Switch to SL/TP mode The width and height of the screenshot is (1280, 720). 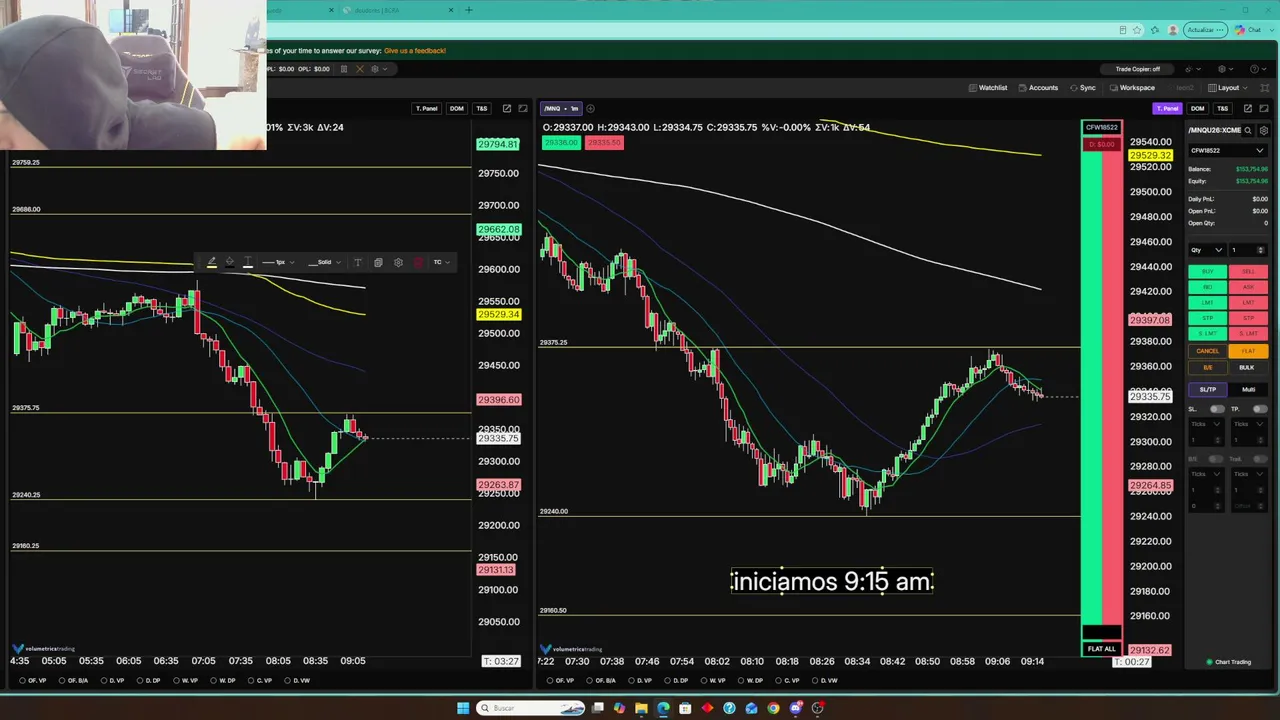pos(1207,389)
